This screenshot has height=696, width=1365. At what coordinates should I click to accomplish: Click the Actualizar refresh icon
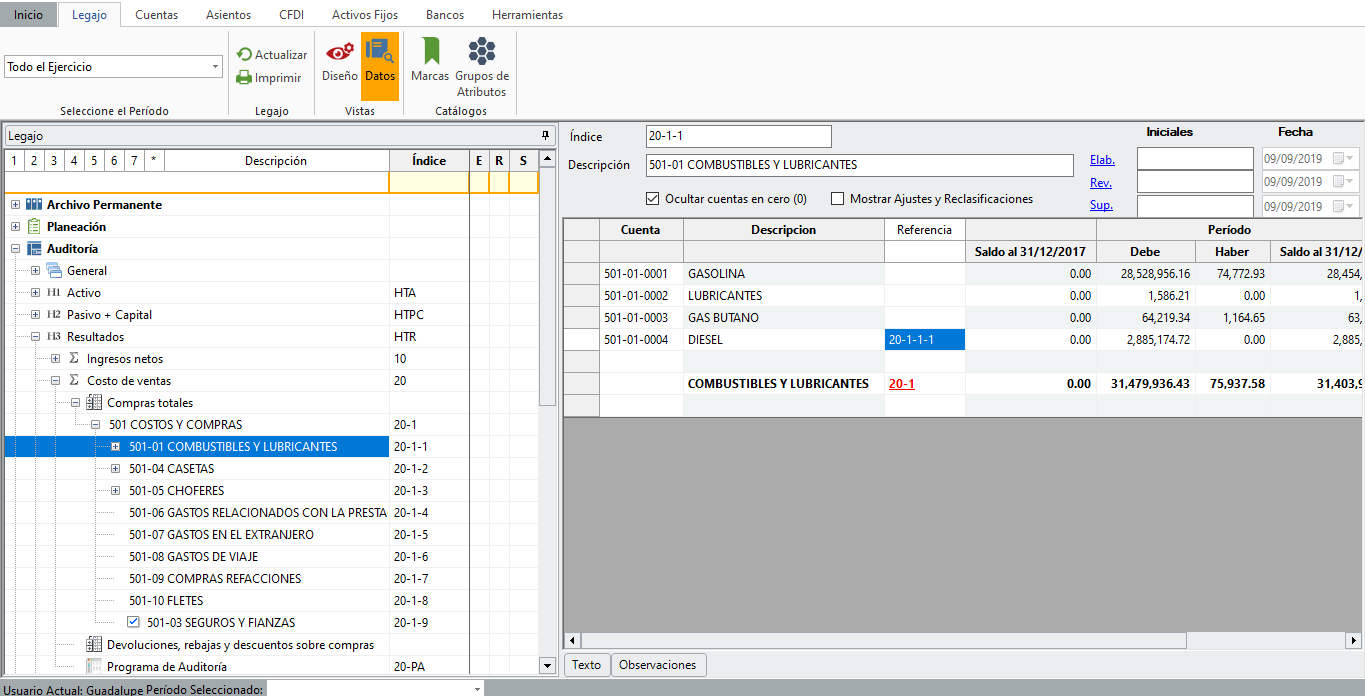pos(244,55)
